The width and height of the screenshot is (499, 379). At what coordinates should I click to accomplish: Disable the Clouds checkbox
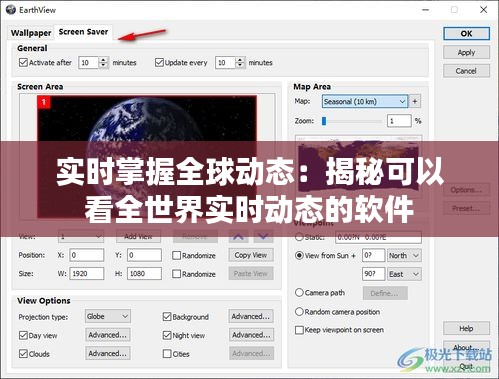click(x=23, y=354)
